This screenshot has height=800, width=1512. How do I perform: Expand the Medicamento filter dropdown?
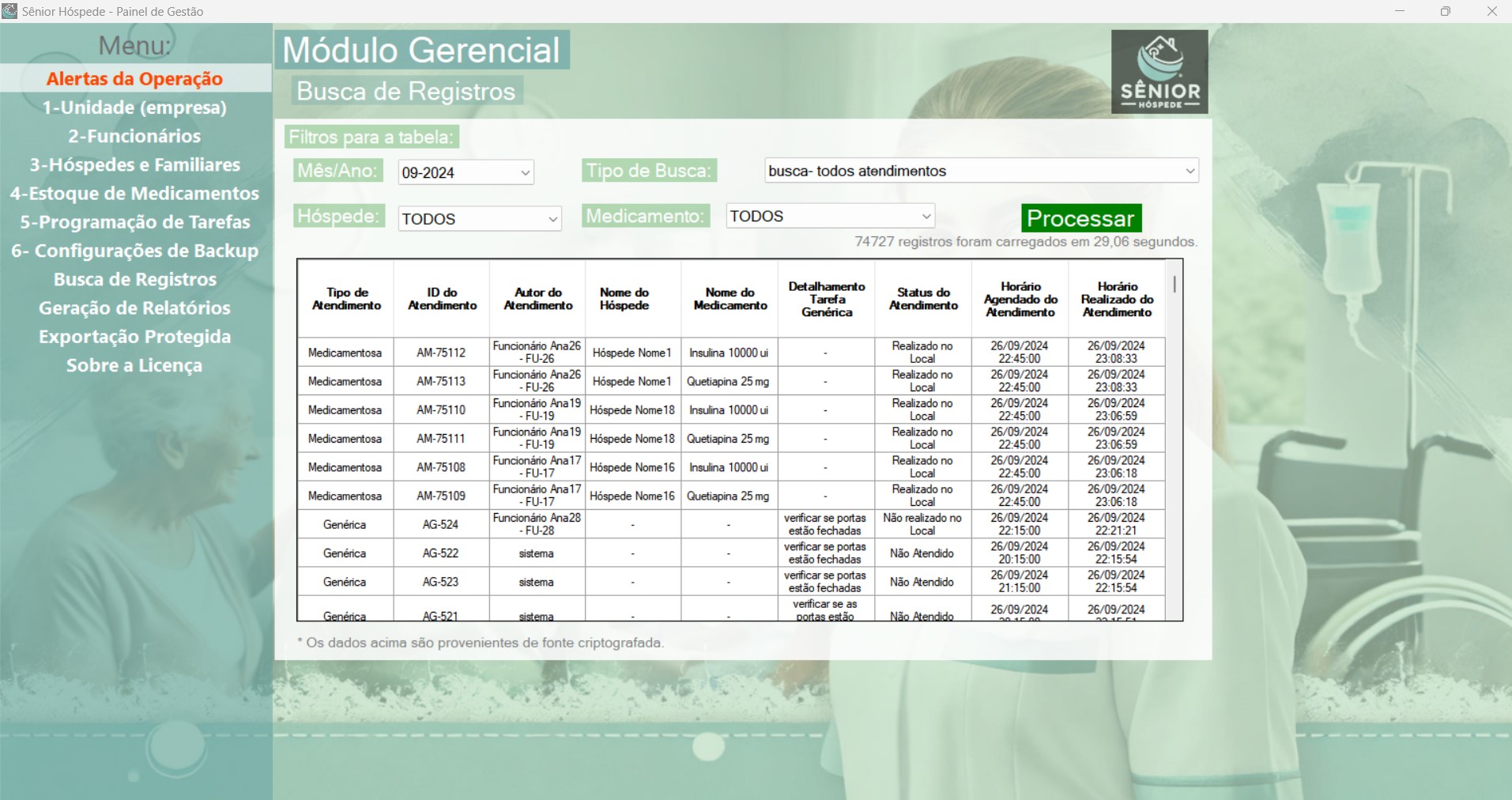(x=830, y=216)
